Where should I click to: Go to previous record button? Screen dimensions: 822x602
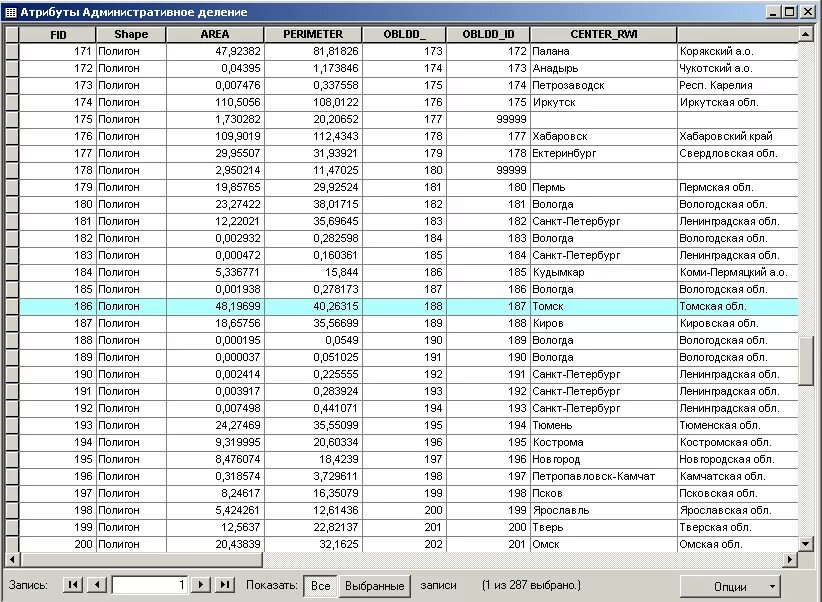tap(97, 585)
